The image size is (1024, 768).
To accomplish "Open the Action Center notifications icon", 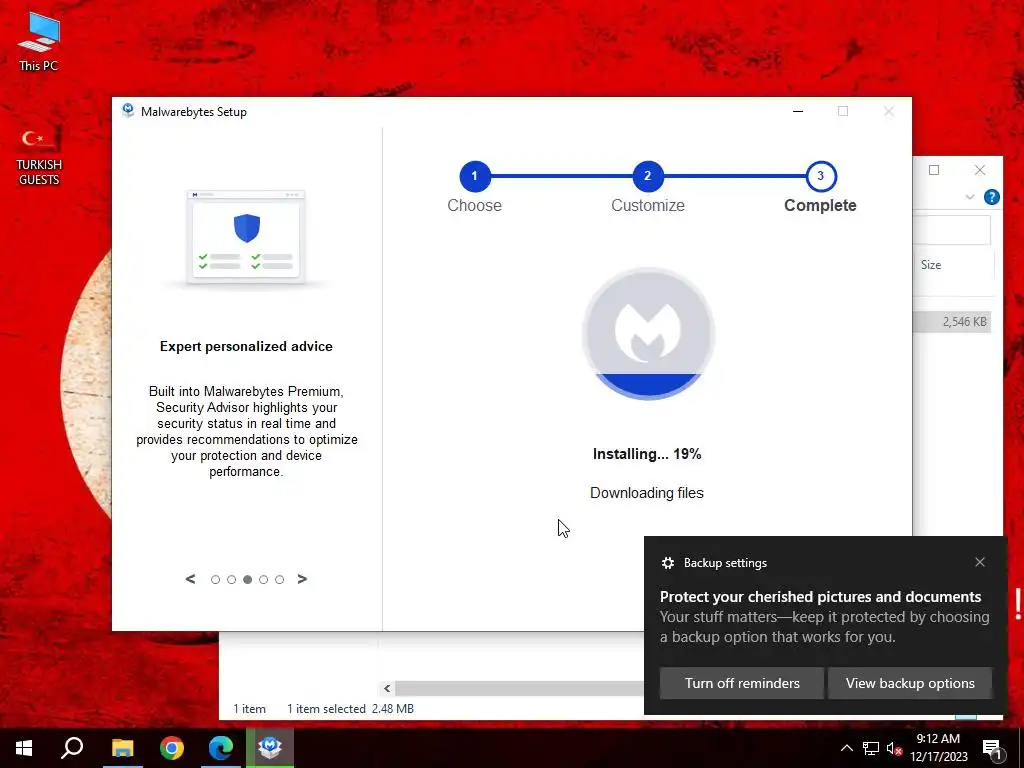I will click(992, 748).
